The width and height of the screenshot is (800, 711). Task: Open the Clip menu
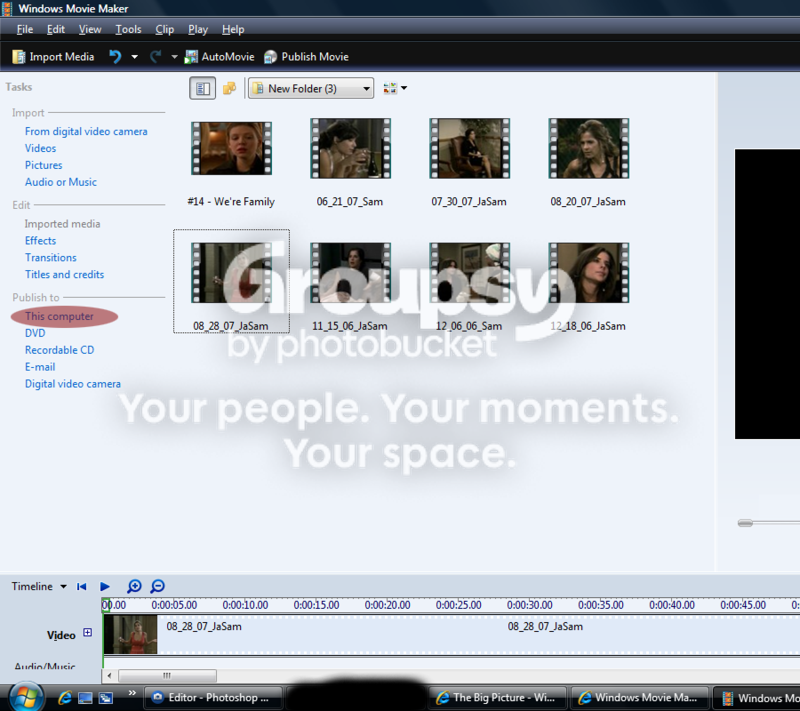coord(164,30)
